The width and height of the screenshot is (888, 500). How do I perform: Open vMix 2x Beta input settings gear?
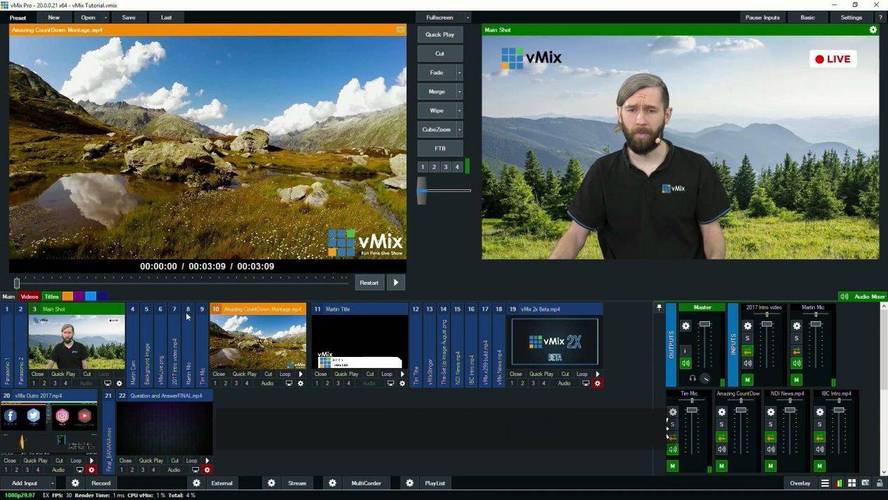click(597, 383)
